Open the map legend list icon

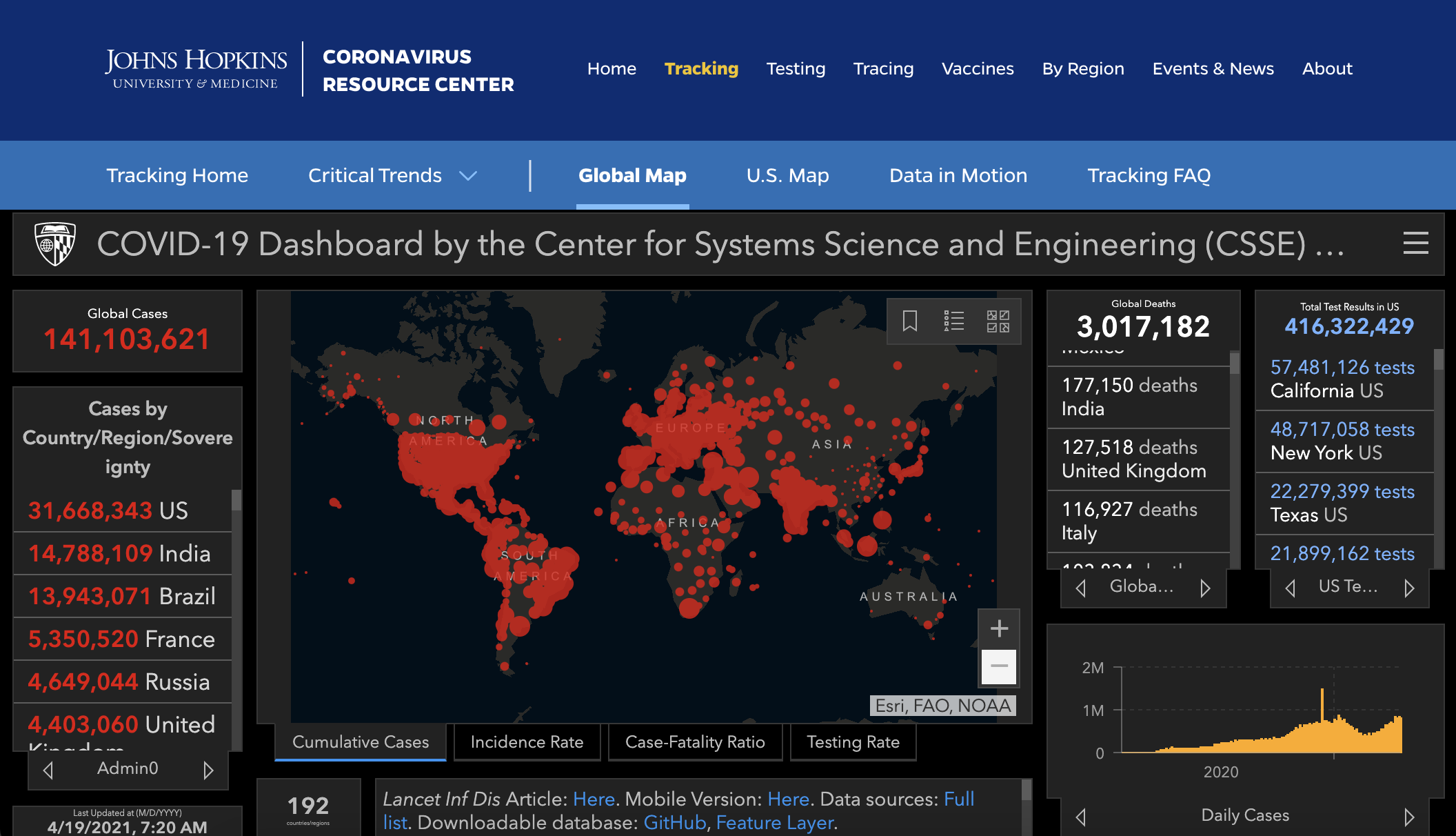(x=954, y=321)
